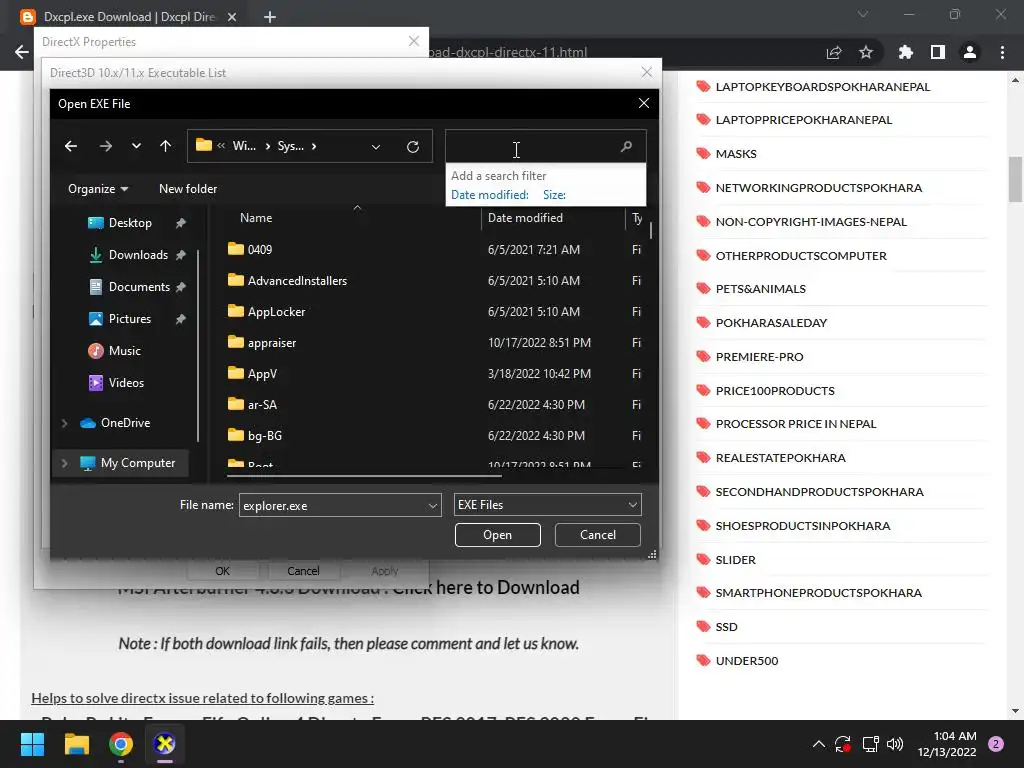Open the SLIDER label link
Screen dimensions: 1024x768
pyautogui.click(x=735, y=560)
